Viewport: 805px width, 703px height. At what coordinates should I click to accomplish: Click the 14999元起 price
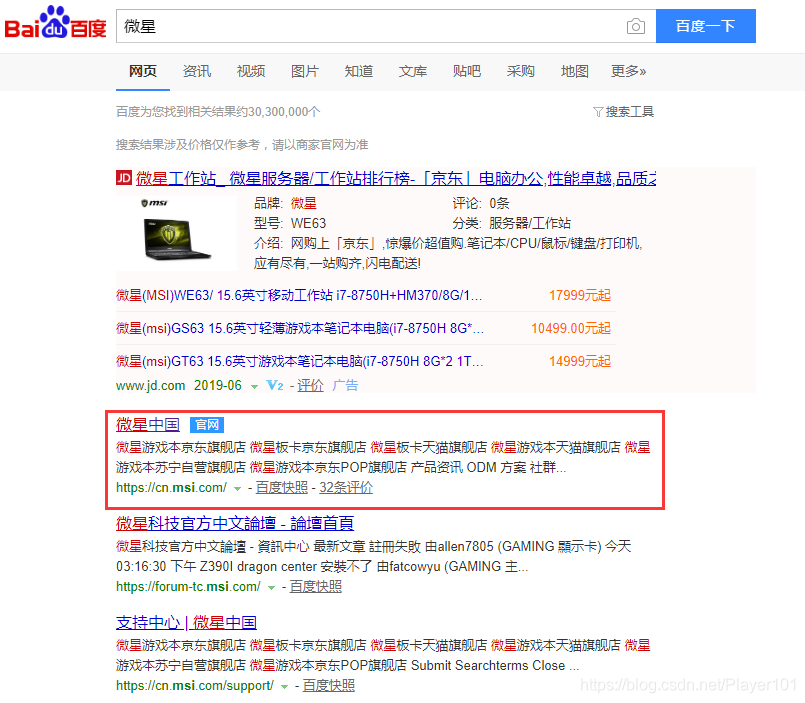tap(580, 361)
